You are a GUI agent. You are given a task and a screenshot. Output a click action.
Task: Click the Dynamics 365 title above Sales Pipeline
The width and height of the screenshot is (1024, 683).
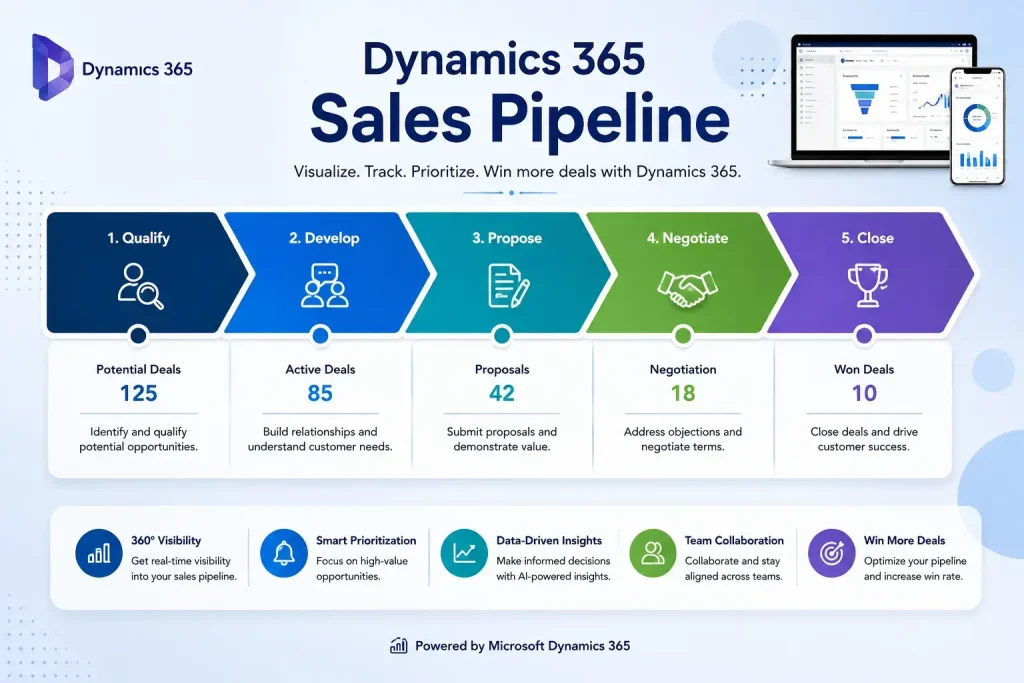[504, 59]
